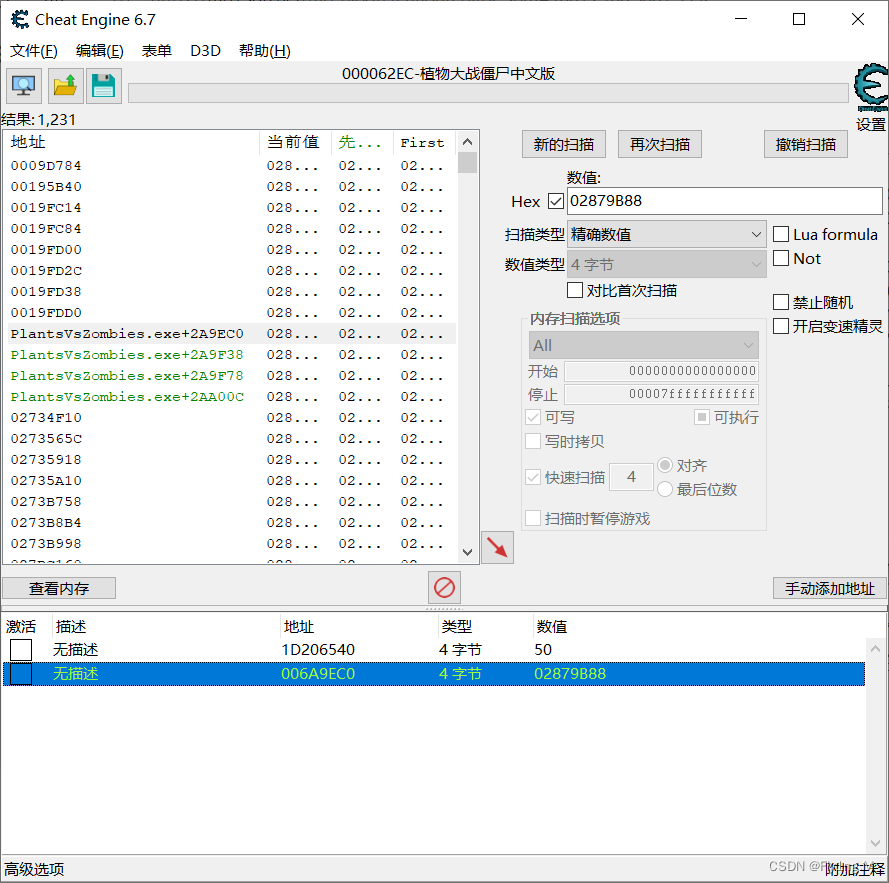Select result PlantsVsZombies.exe+2A9EC0
Viewport: 889px width, 883px height.
[232, 333]
